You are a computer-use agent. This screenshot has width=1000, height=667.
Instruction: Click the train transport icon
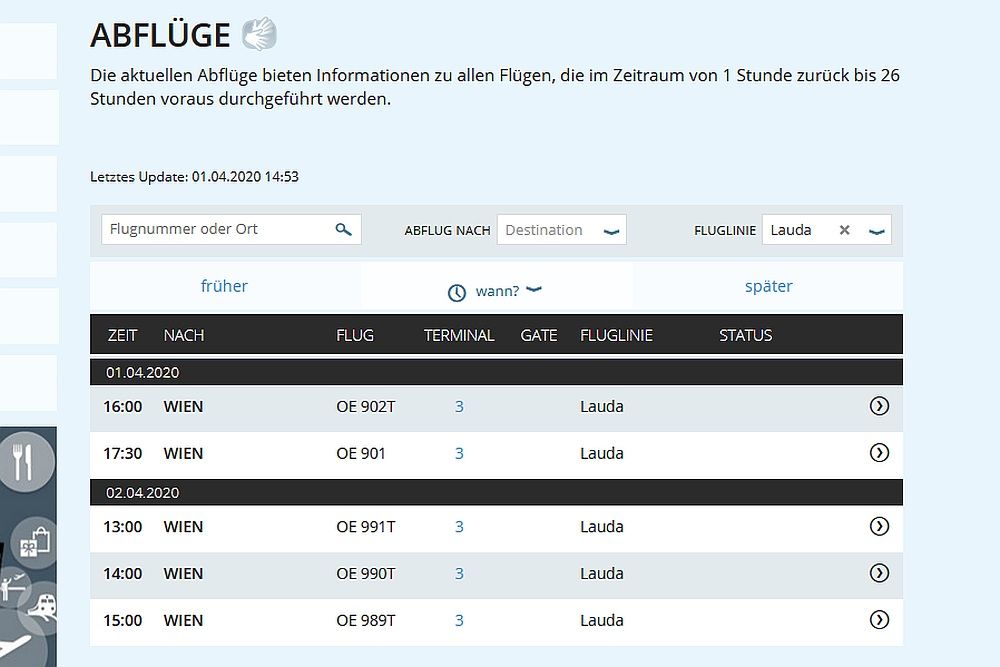tap(43, 606)
